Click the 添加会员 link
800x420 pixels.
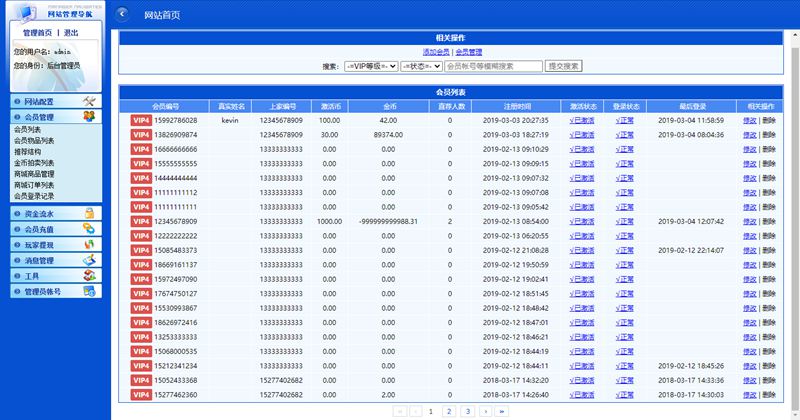[436, 51]
